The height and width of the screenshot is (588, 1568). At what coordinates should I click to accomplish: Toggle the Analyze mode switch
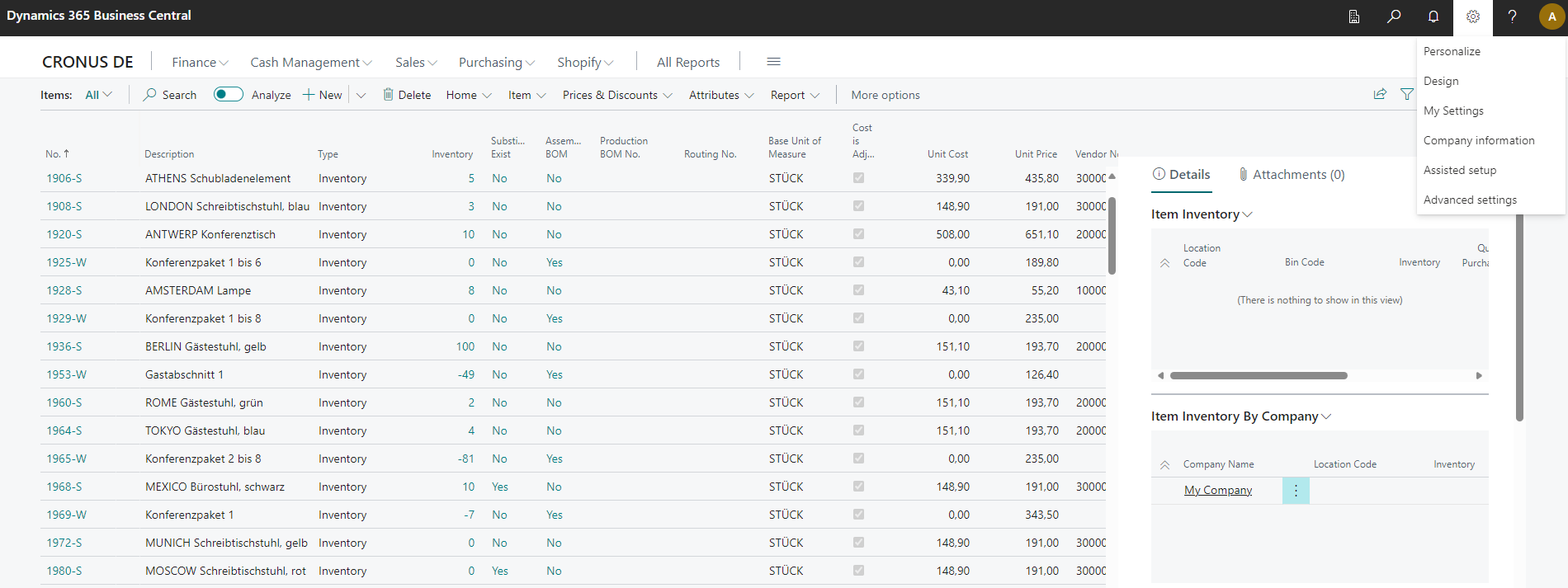point(229,94)
